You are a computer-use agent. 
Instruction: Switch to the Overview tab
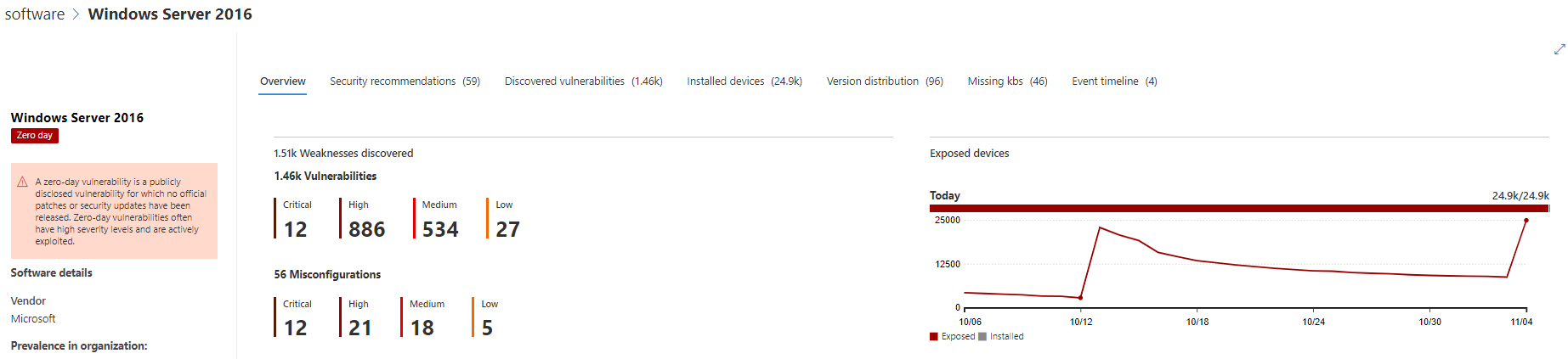pos(282,81)
